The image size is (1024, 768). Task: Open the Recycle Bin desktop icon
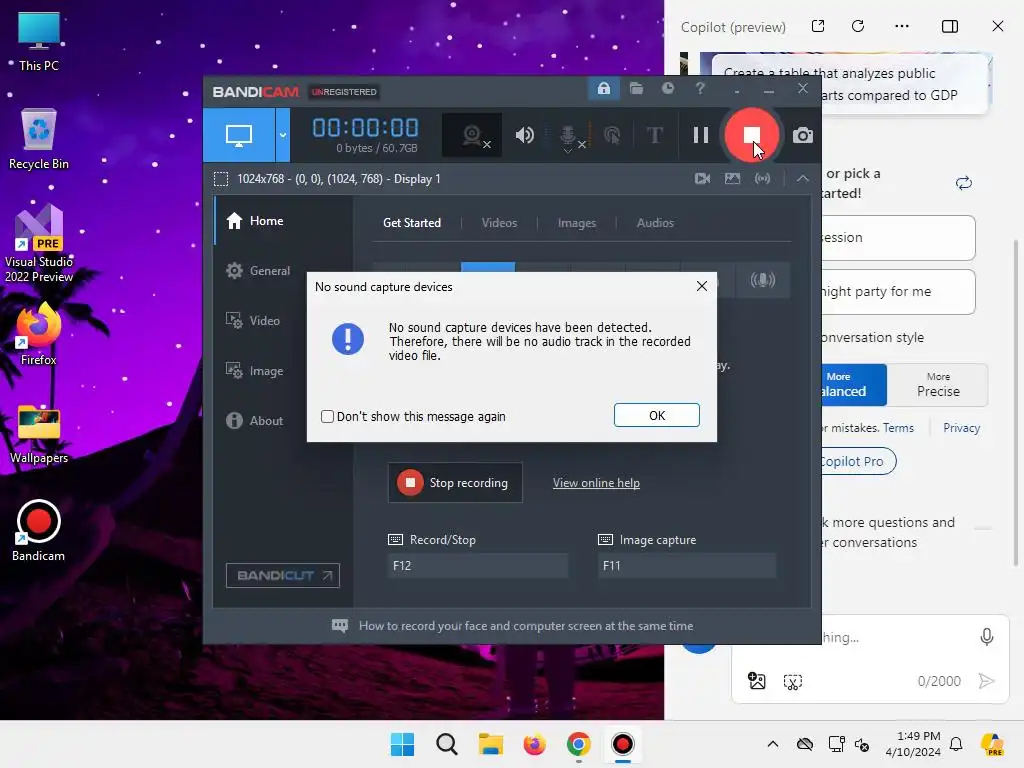pos(39,140)
